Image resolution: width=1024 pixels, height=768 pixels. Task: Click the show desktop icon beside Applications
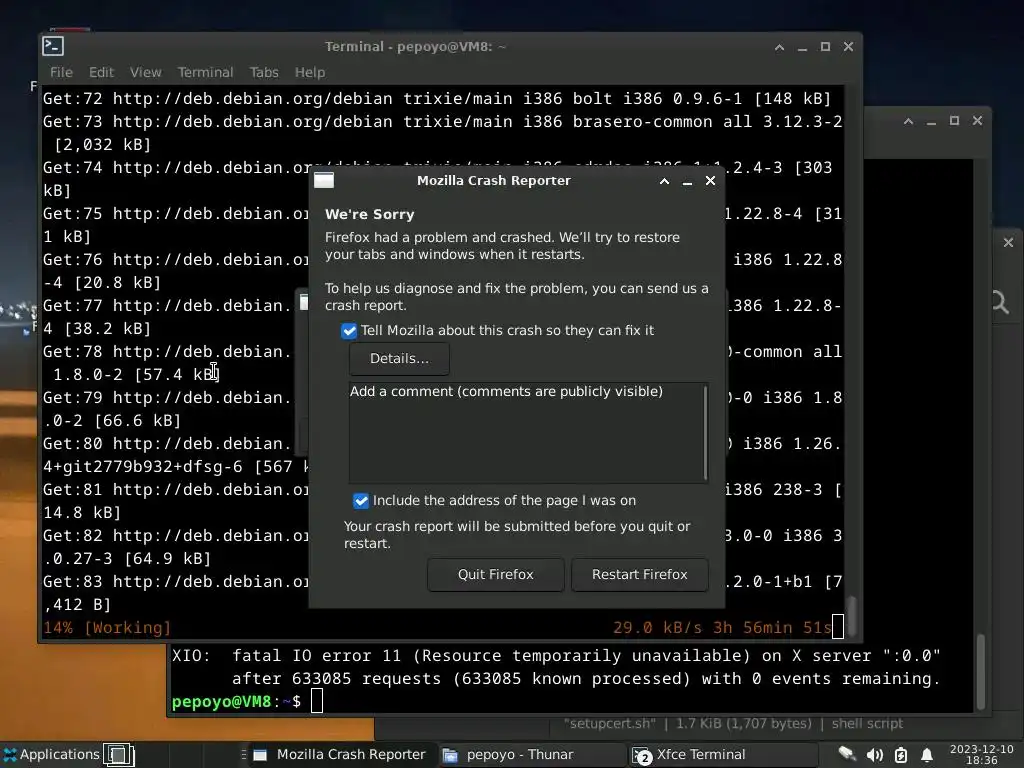119,755
